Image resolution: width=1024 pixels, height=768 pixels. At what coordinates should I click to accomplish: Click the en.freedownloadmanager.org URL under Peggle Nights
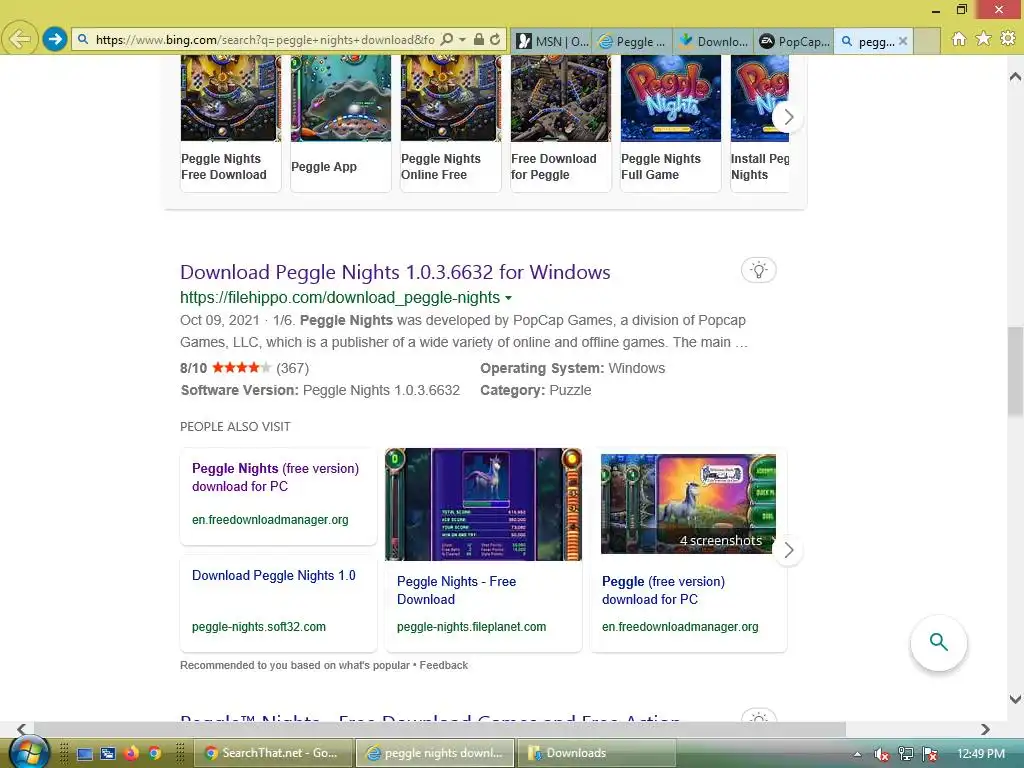270,520
